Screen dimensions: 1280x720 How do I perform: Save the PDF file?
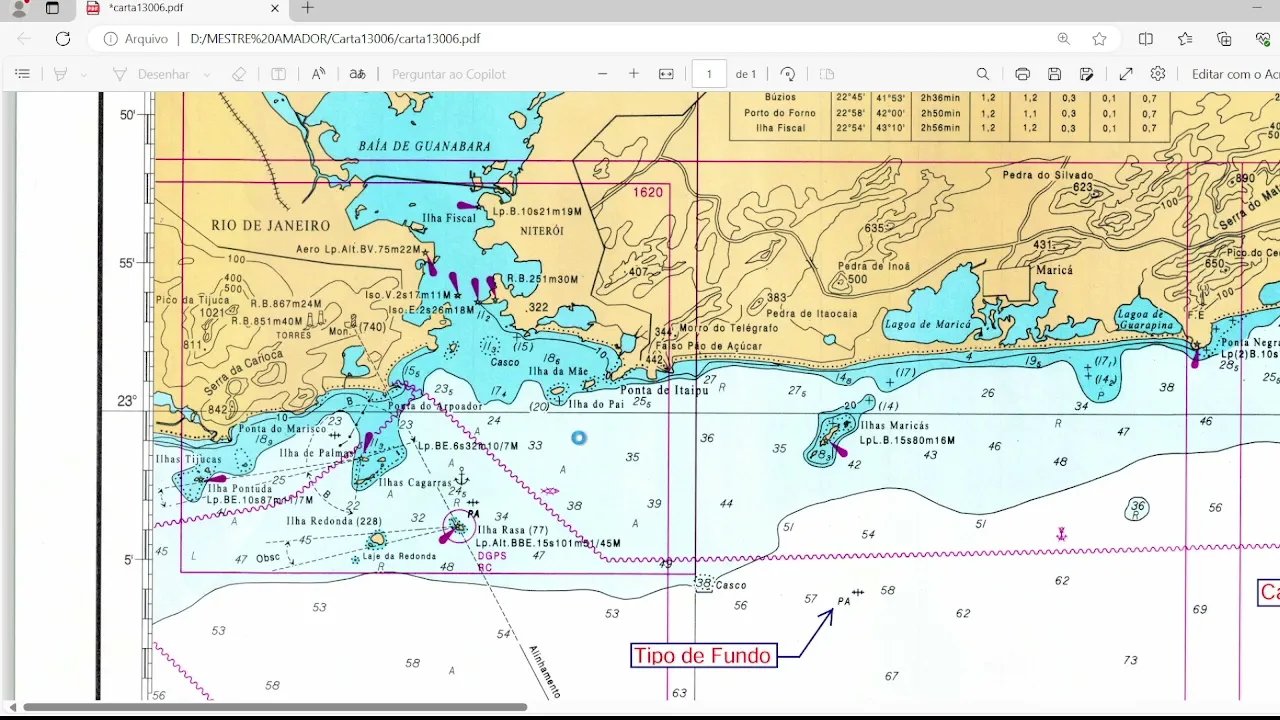(1054, 74)
